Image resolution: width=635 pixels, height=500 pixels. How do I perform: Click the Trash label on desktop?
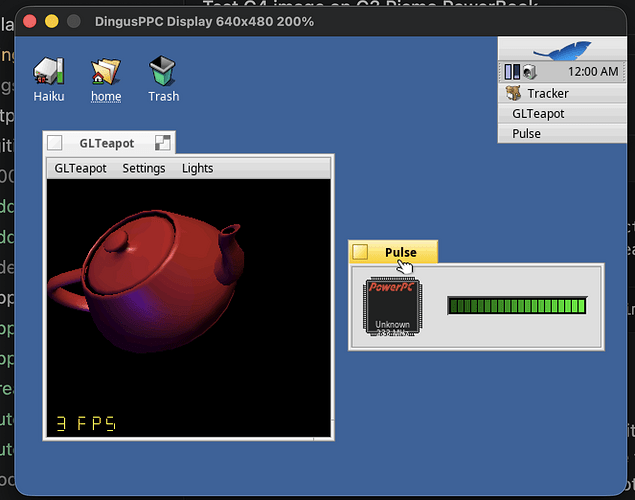point(164,96)
